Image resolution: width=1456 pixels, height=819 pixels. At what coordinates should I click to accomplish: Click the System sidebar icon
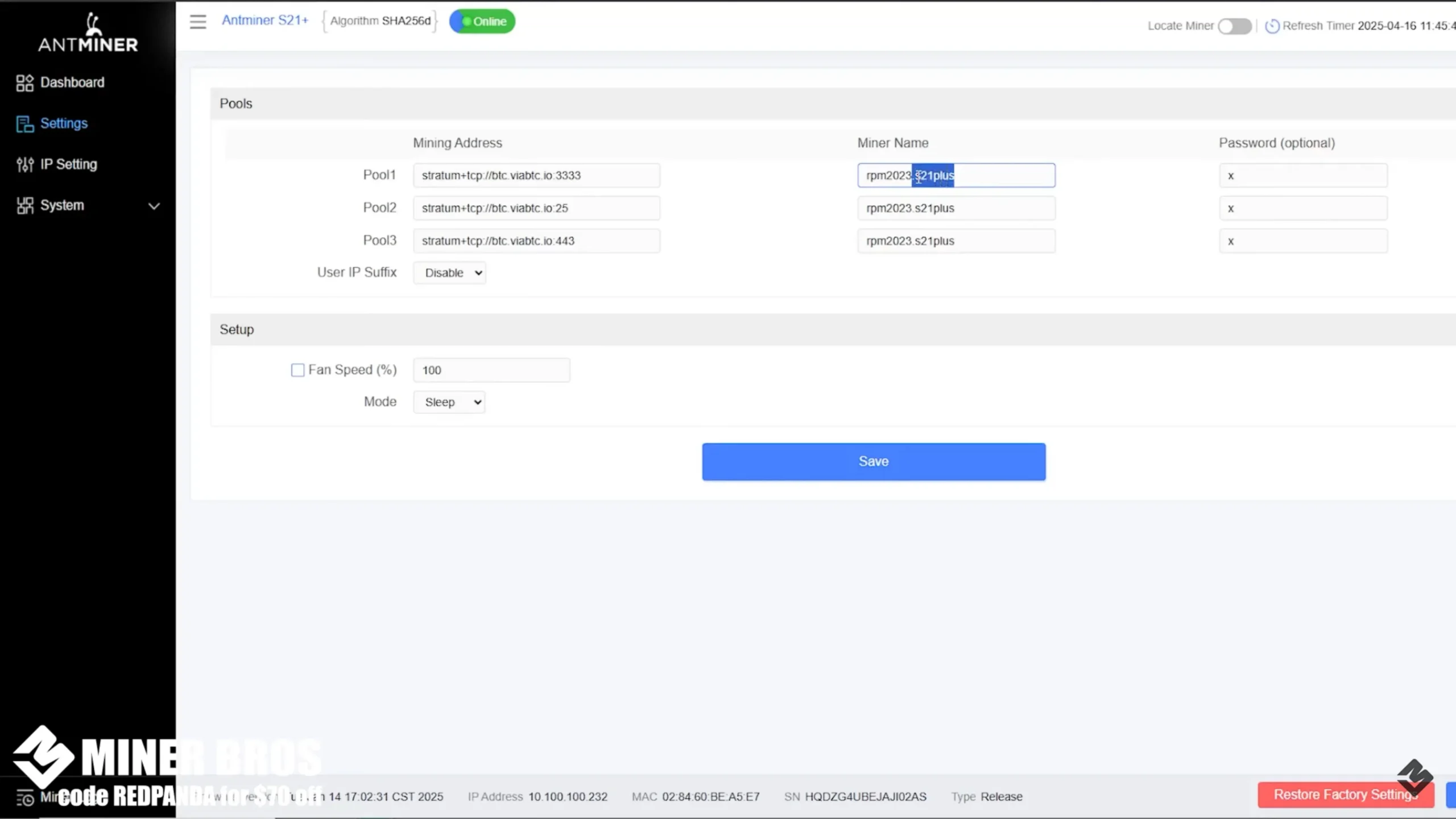click(25, 206)
